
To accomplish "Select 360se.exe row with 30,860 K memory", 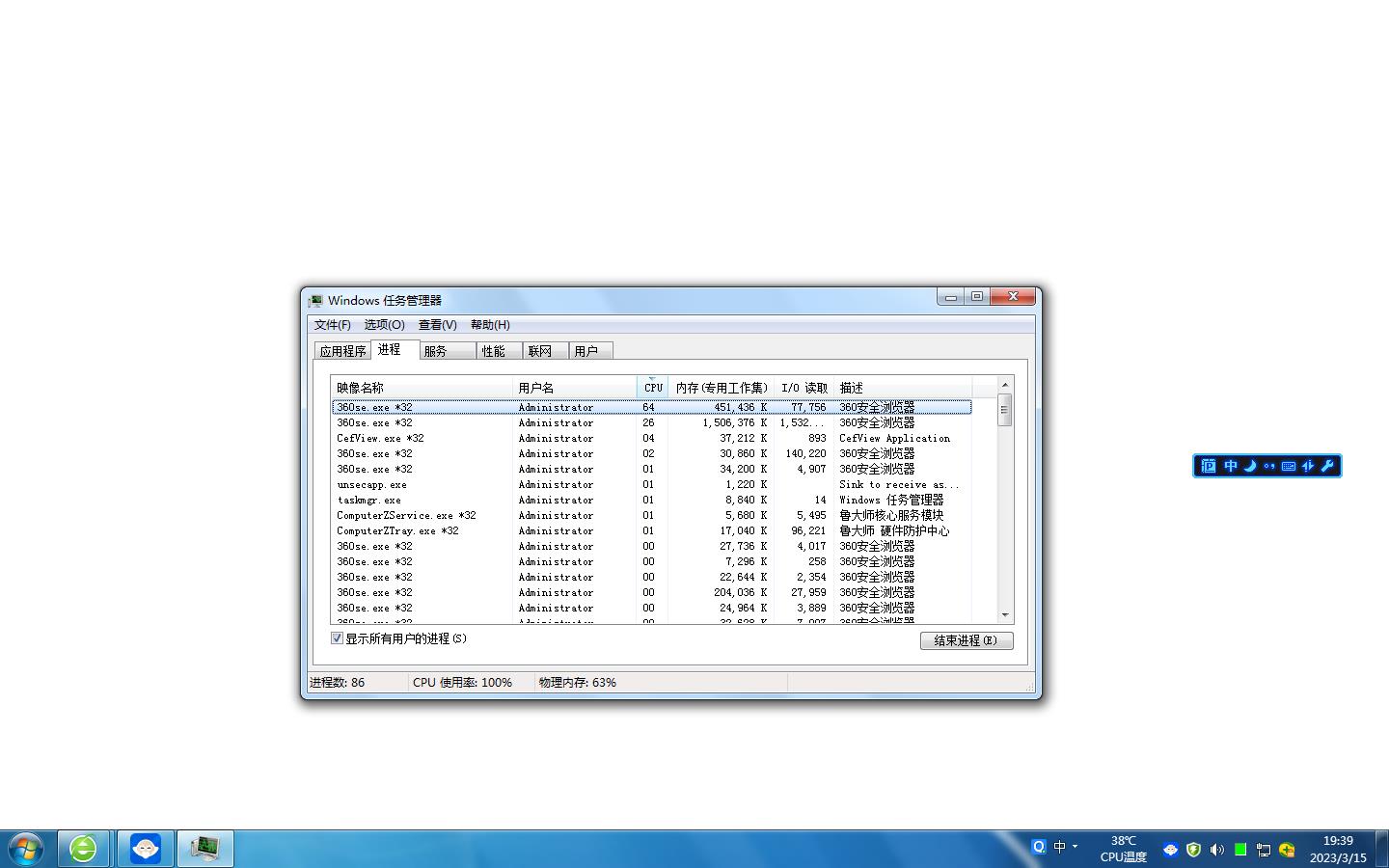I will pyautogui.click(x=651, y=453).
